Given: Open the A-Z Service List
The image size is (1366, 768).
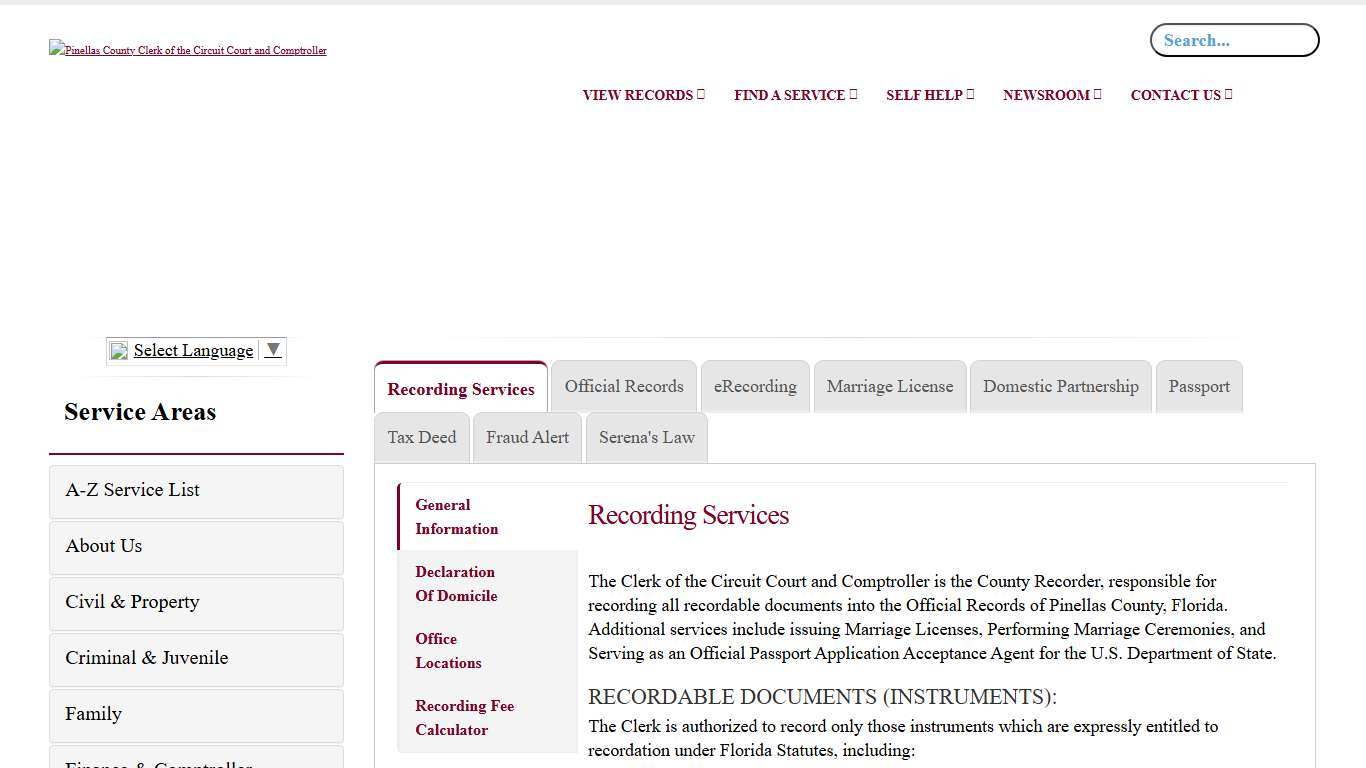Looking at the screenshot, I should [196, 491].
